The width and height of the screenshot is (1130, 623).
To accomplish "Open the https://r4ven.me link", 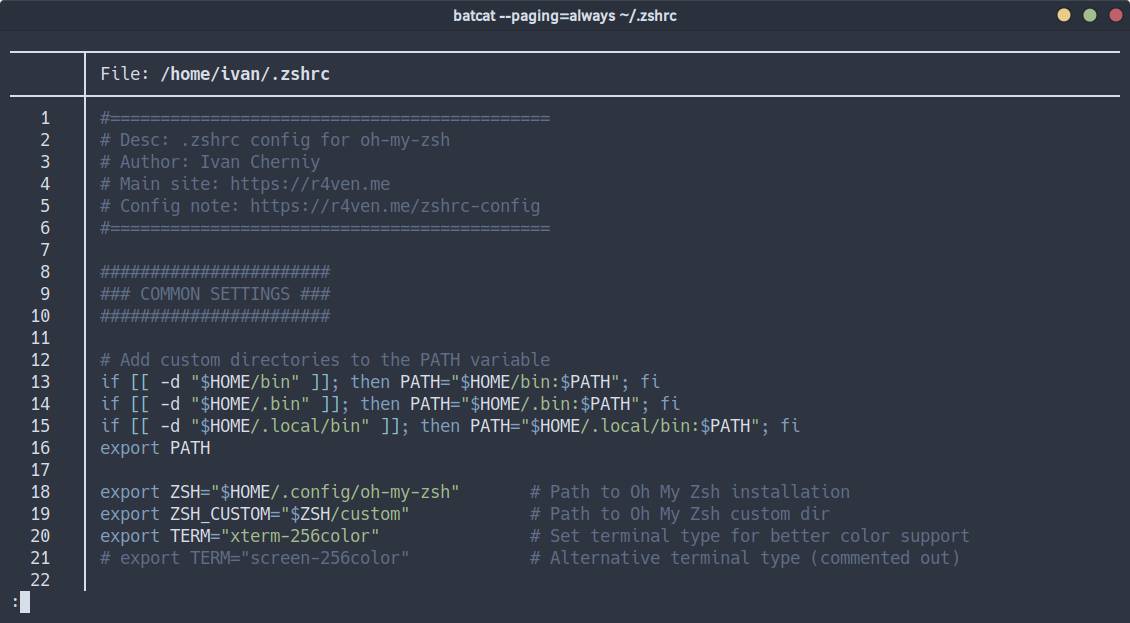I will (x=310, y=184).
